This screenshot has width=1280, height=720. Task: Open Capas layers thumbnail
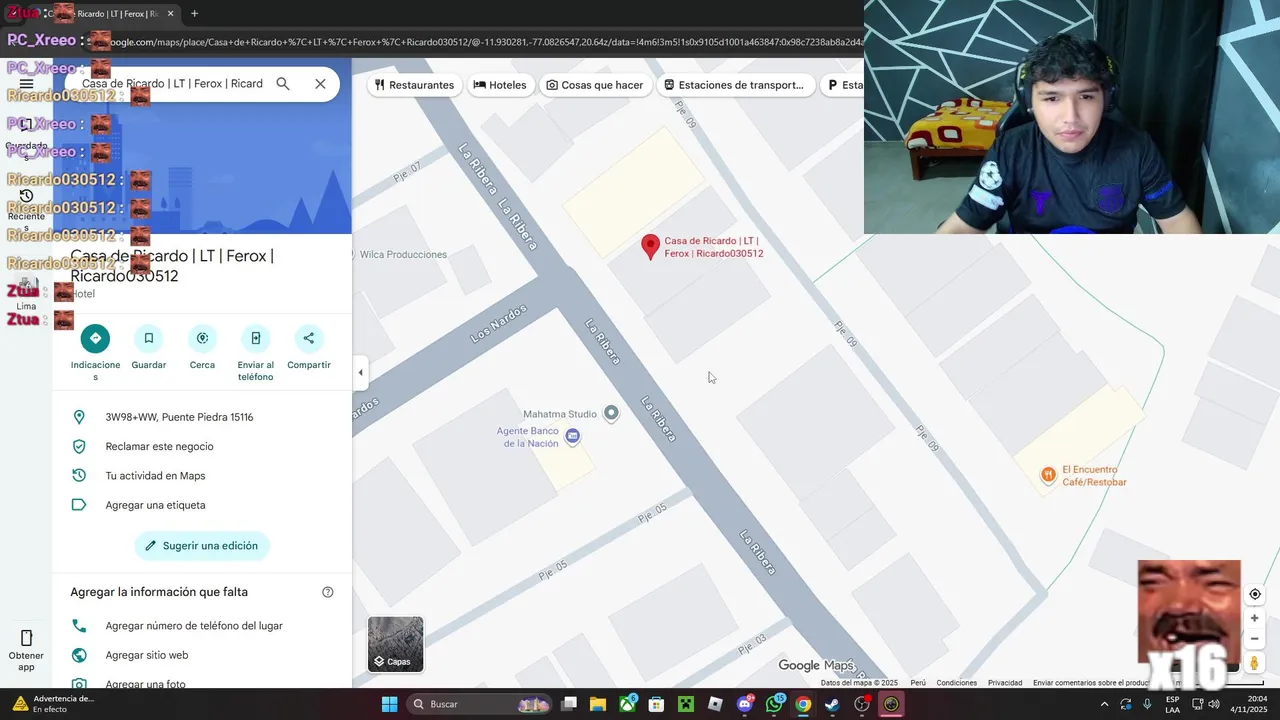[396, 644]
